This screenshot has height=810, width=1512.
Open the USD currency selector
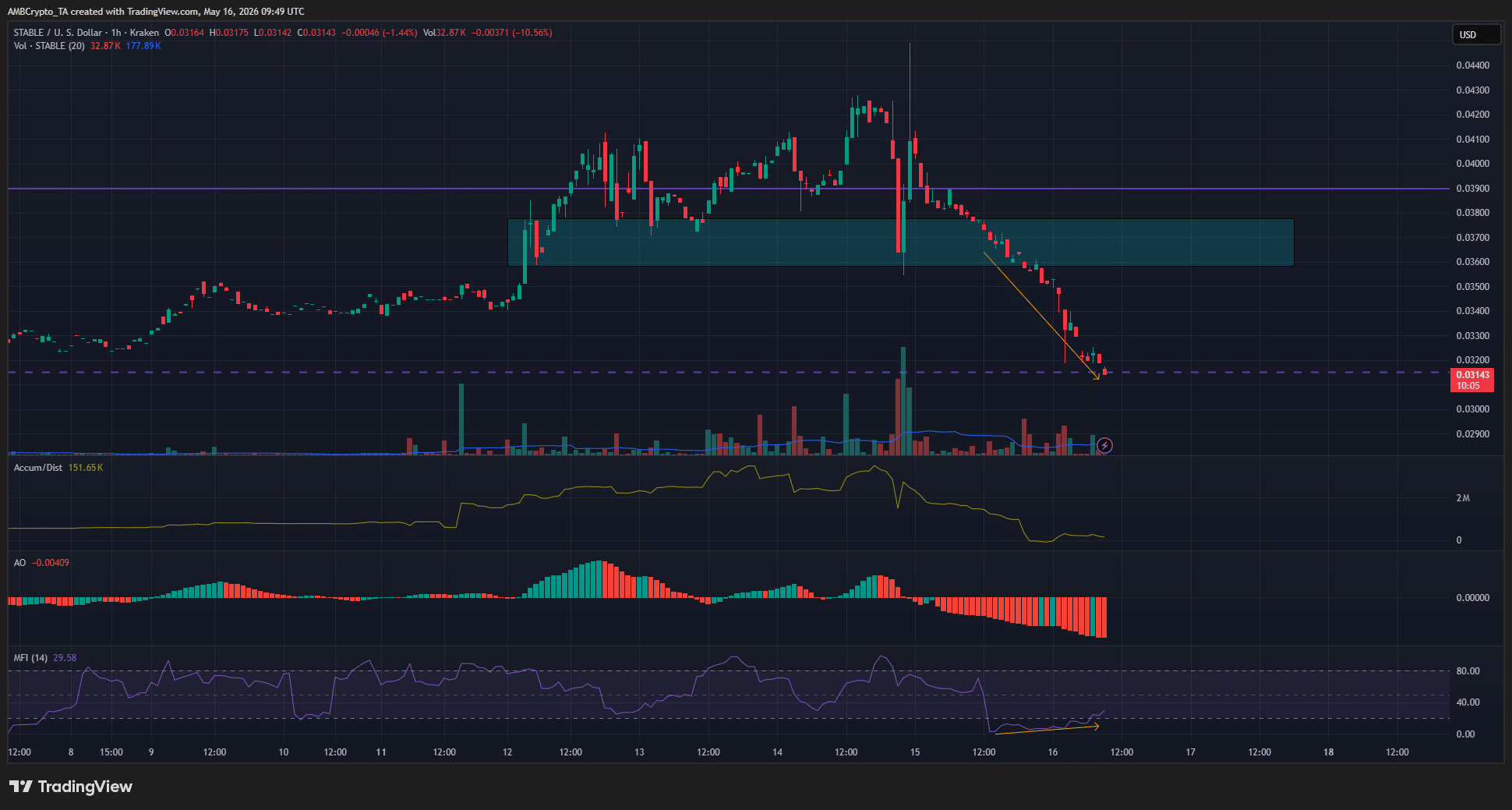(x=1475, y=35)
